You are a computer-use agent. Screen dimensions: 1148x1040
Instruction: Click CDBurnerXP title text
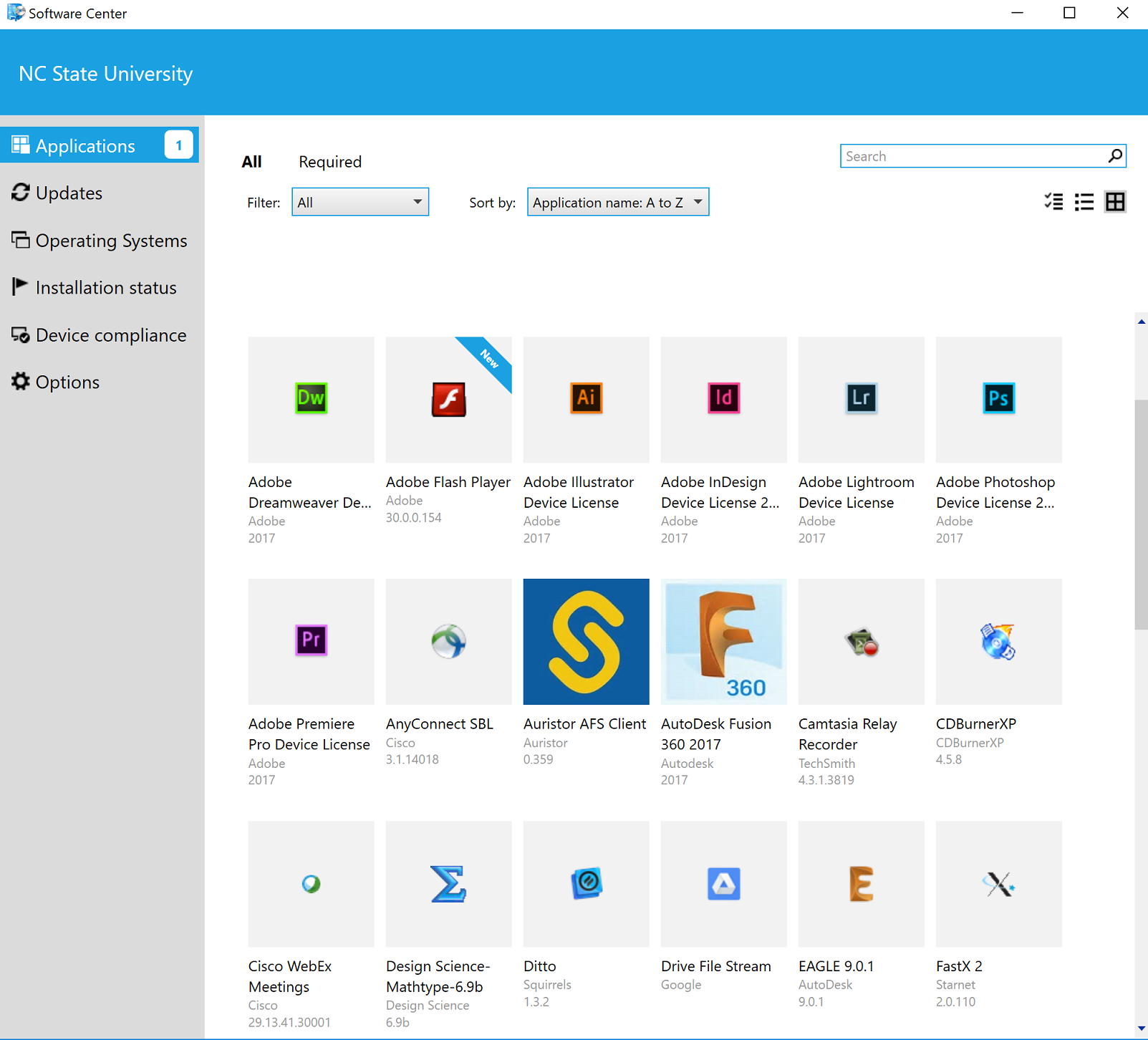(x=976, y=724)
